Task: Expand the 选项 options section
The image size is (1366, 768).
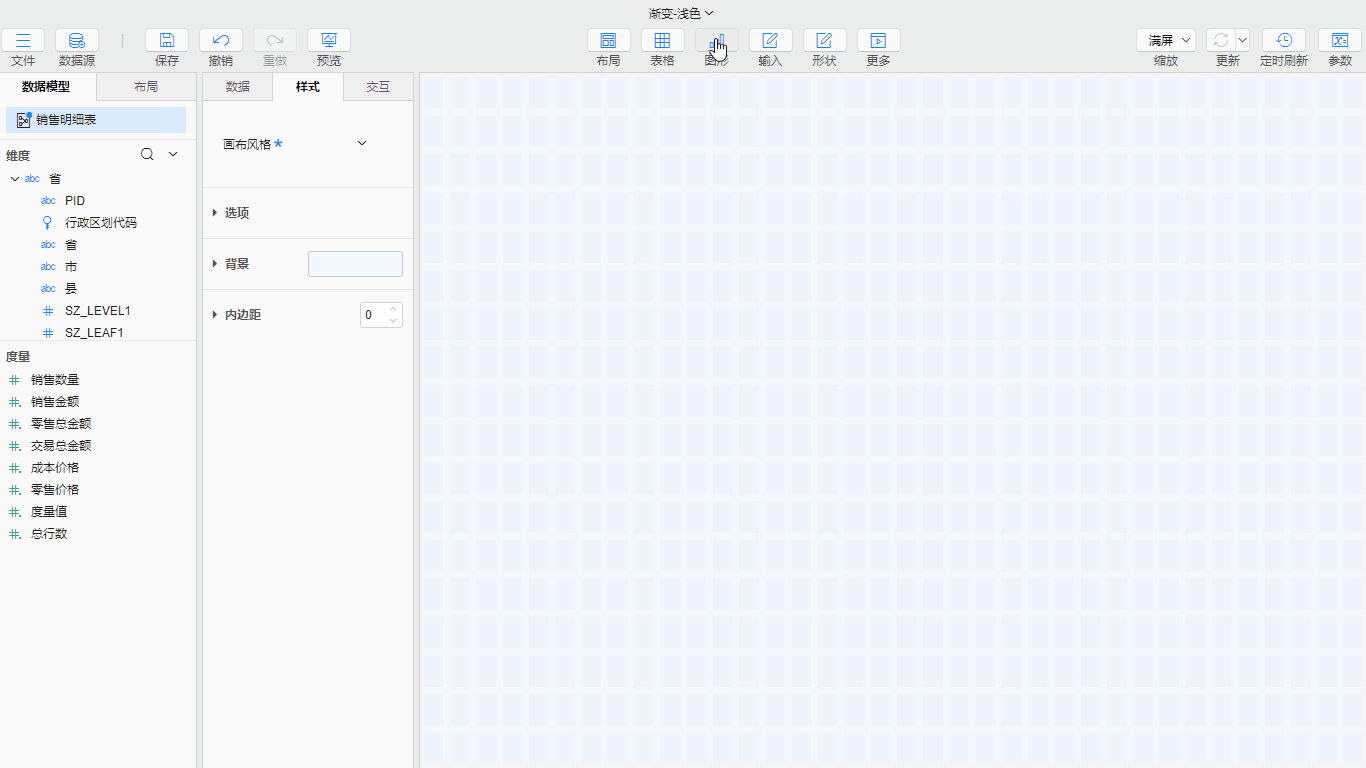Action: pos(215,213)
